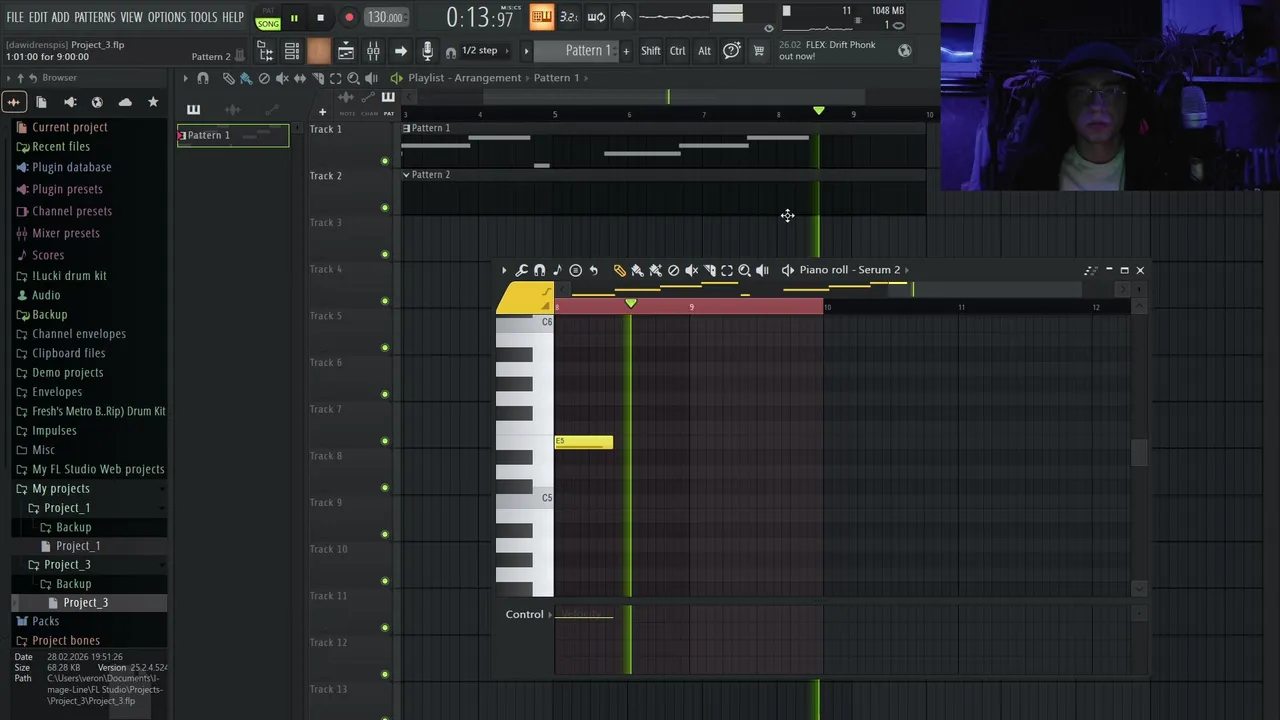
Task: Open the Control velocity selector
Action: 529,614
